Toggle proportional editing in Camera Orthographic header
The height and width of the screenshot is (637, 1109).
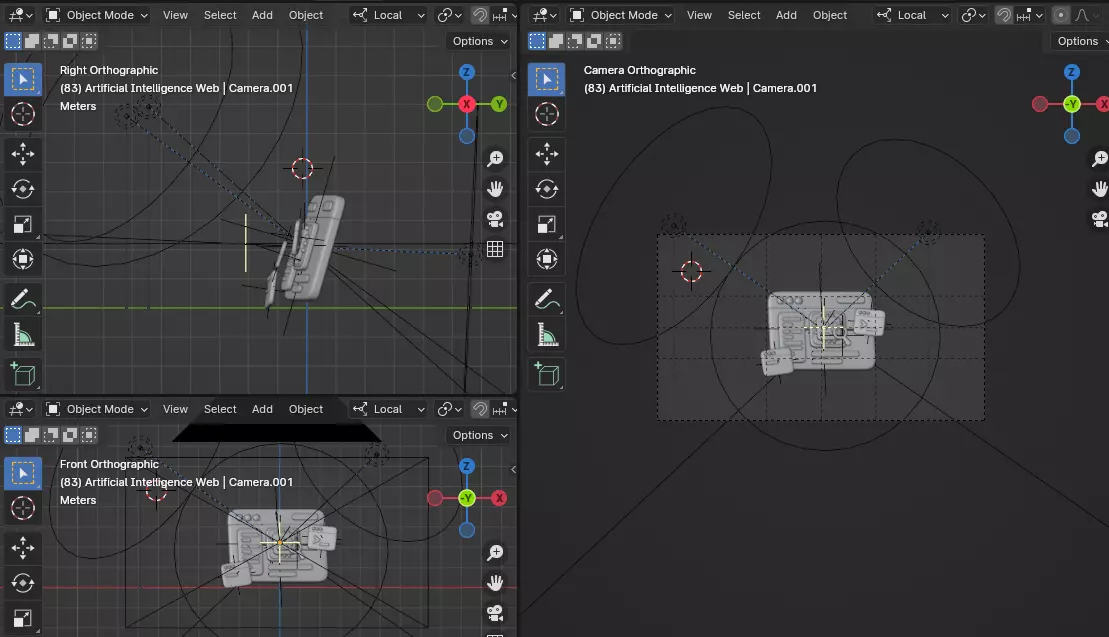[1061, 15]
